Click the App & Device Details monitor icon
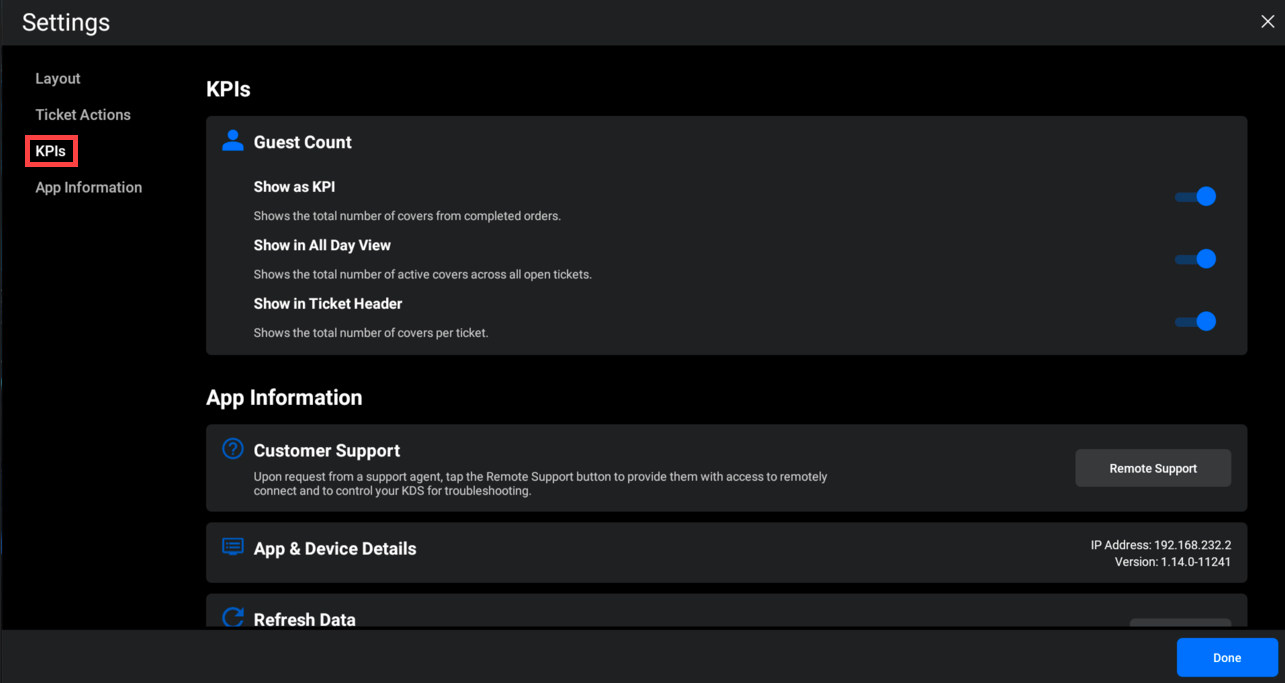The width and height of the screenshot is (1285, 683). pyautogui.click(x=233, y=547)
